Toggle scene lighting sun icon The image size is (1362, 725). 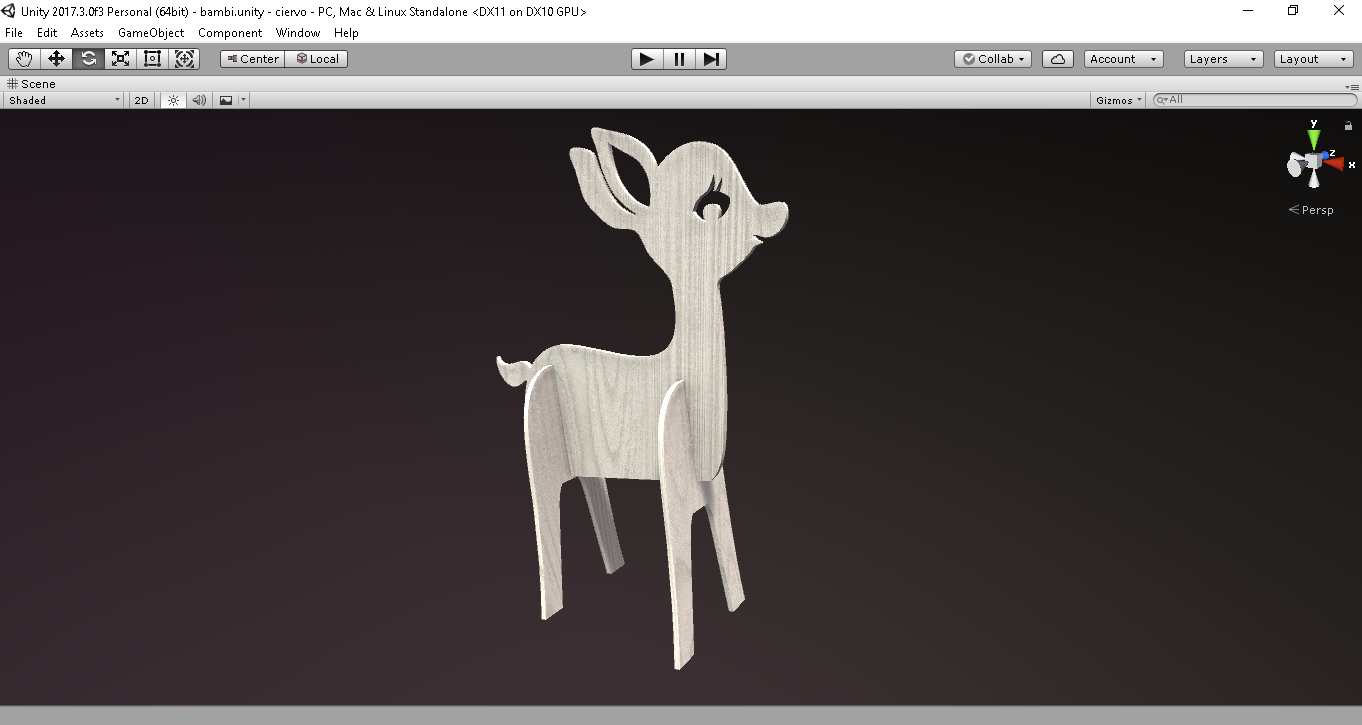click(x=173, y=100)
